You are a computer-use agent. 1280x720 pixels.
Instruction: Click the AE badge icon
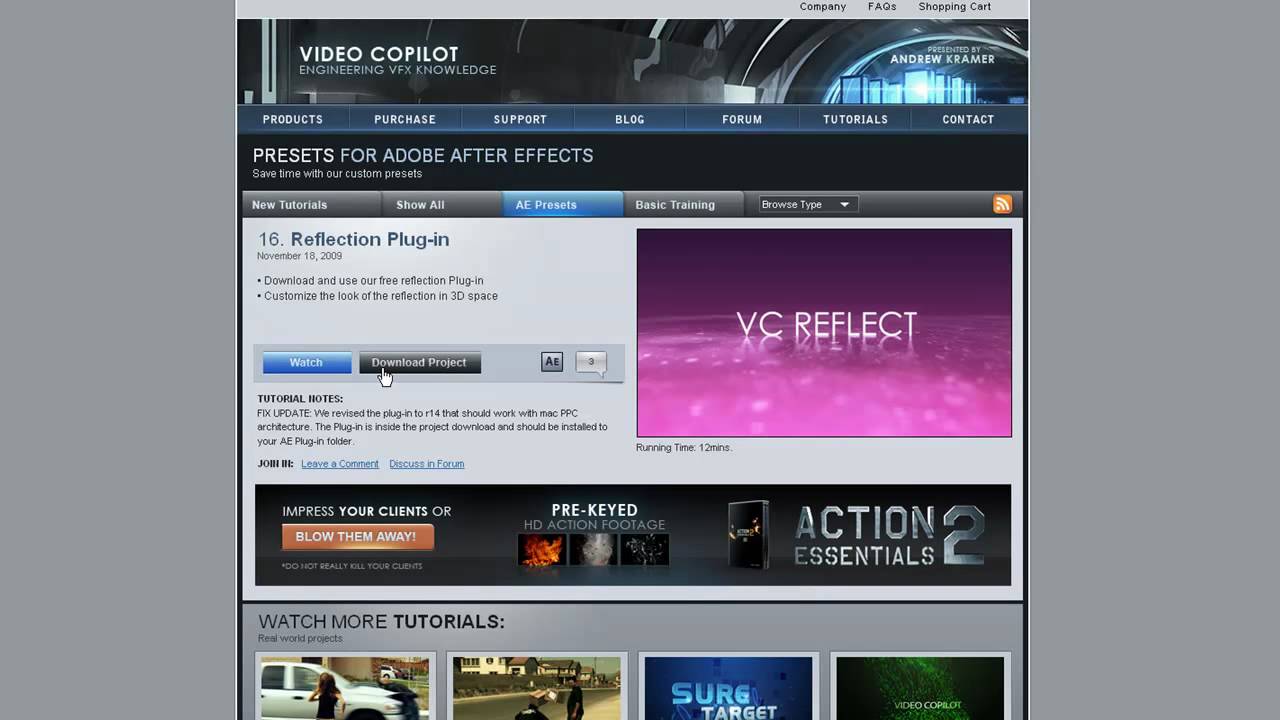coord(552,362)
